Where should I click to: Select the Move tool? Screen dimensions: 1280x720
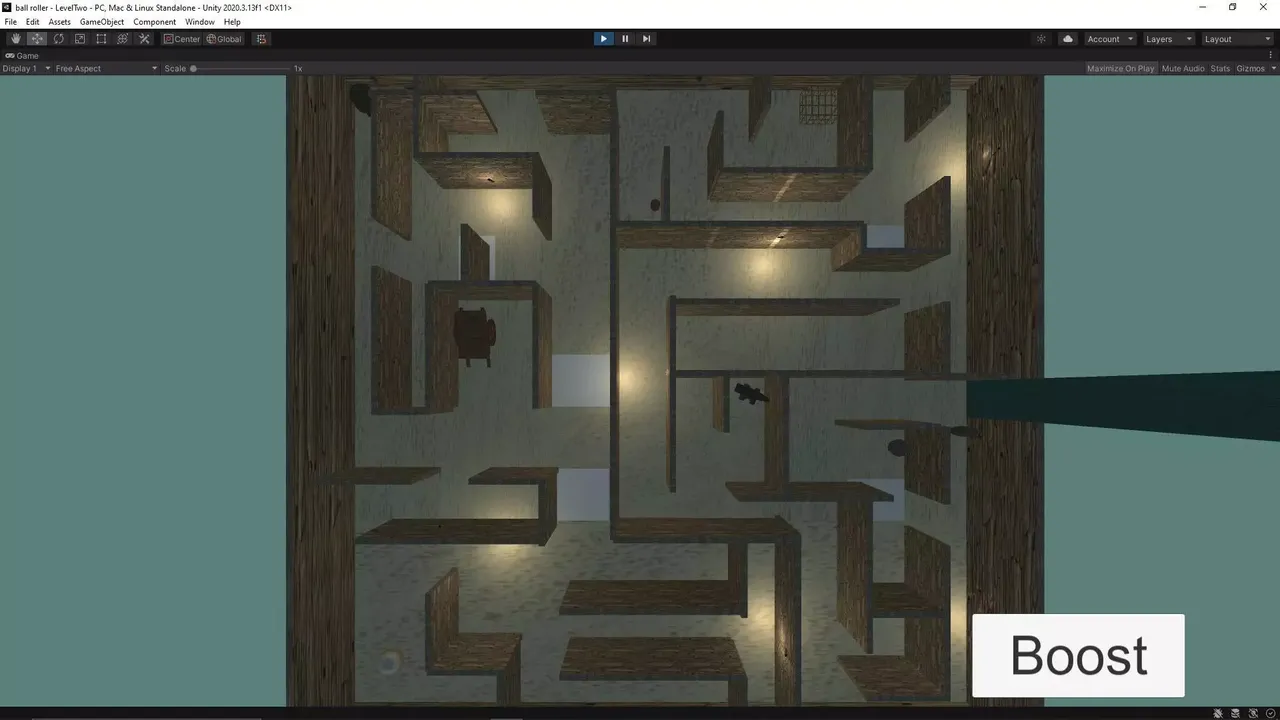pos(37,39)
